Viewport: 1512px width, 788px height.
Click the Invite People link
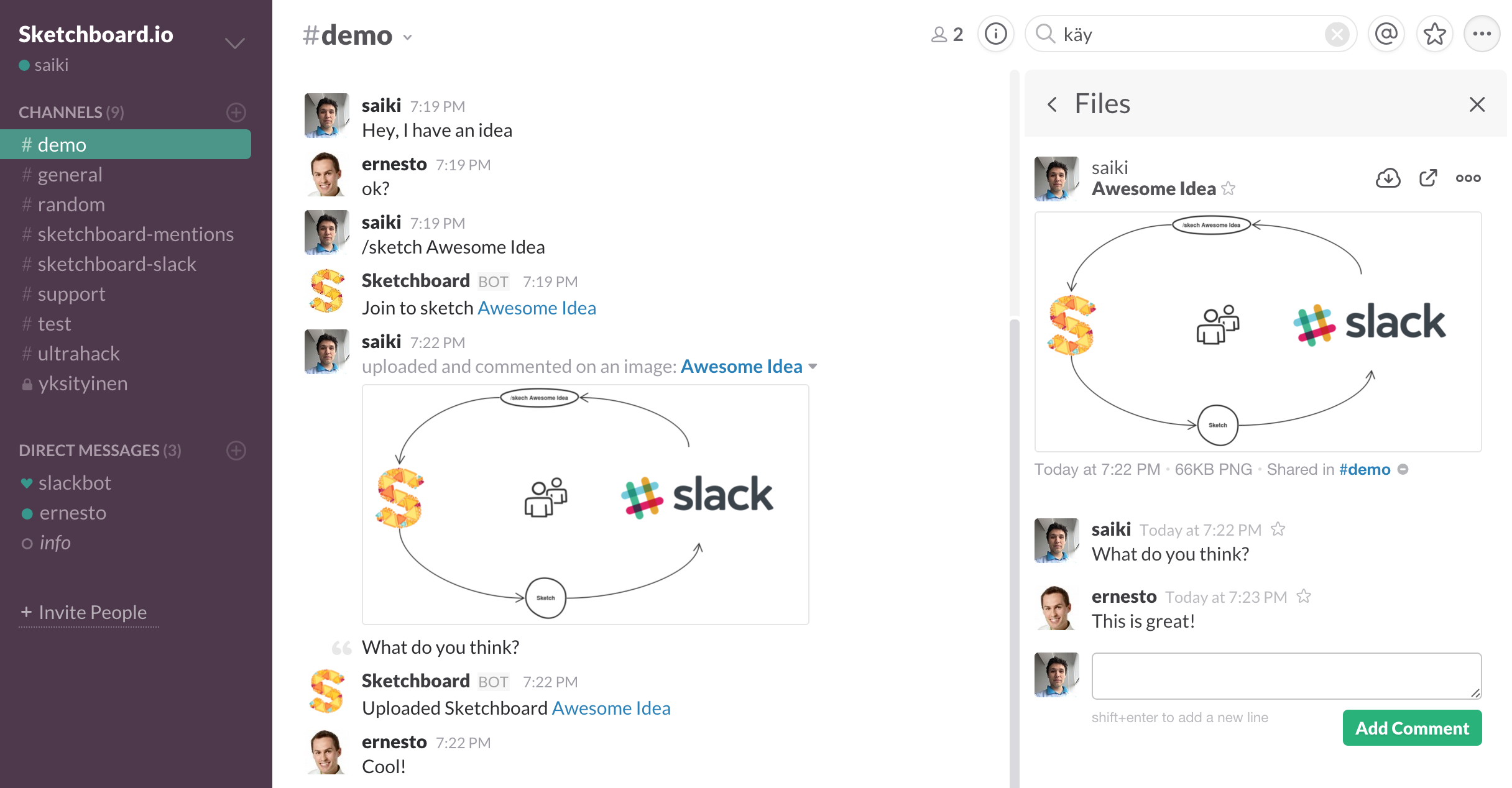tap(92, 612)
